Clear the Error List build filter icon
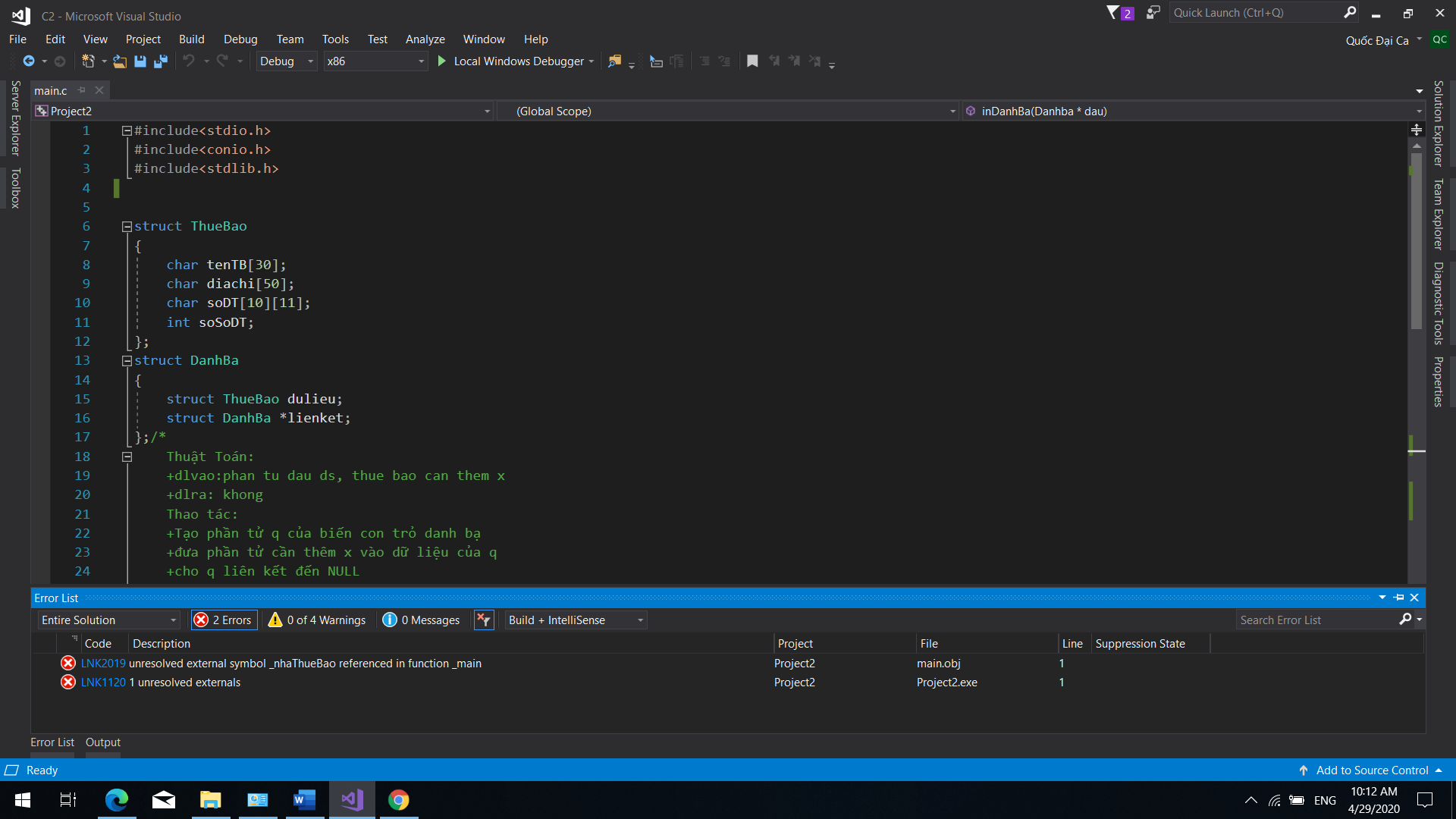This screenshot has height=819, width=1456. click(483, 620)
